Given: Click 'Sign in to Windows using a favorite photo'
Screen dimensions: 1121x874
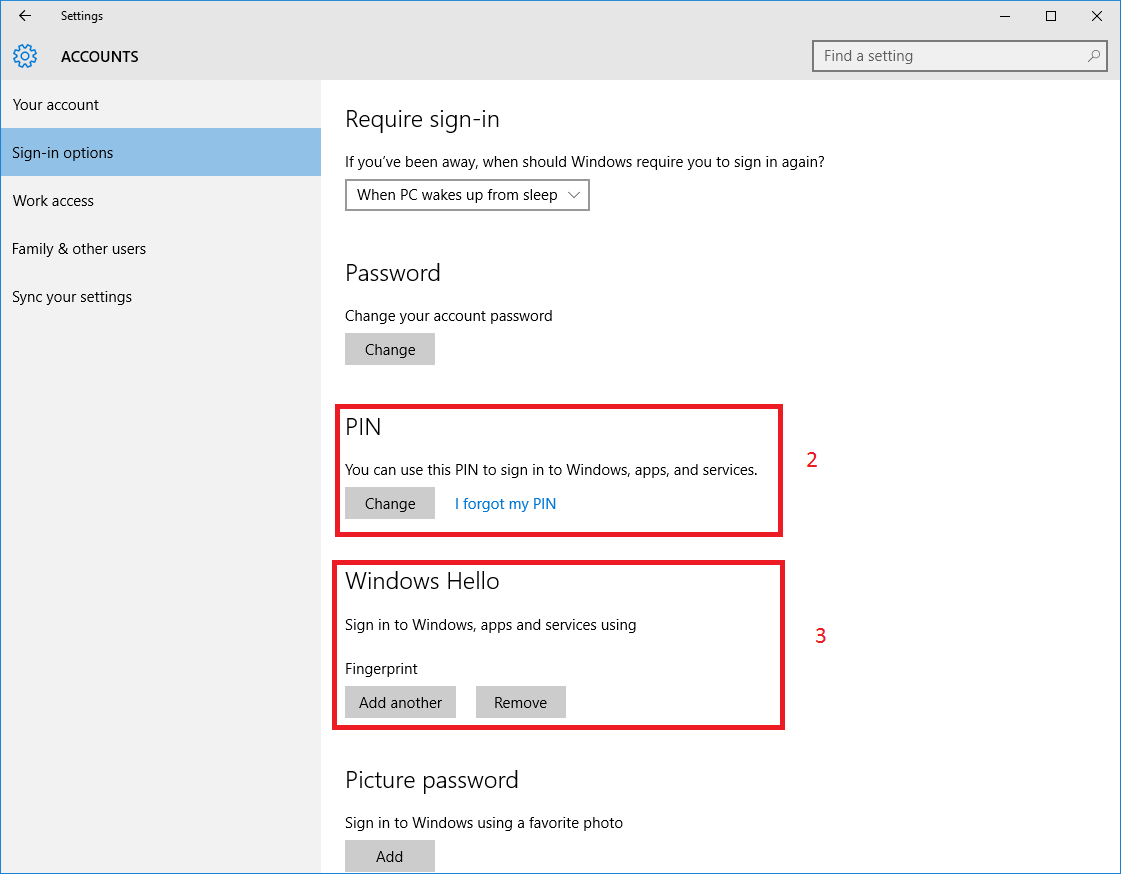Looking at the screenshot, I should 483,823.
